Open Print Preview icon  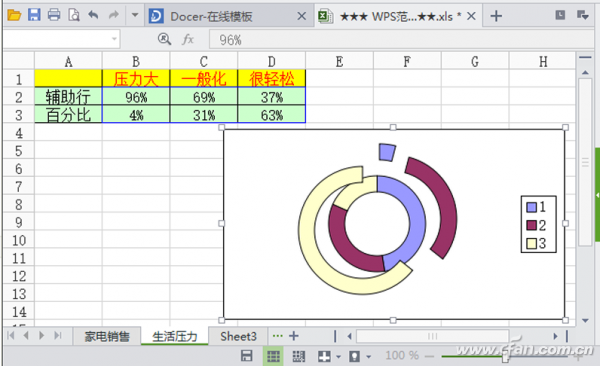coord(74,15)
